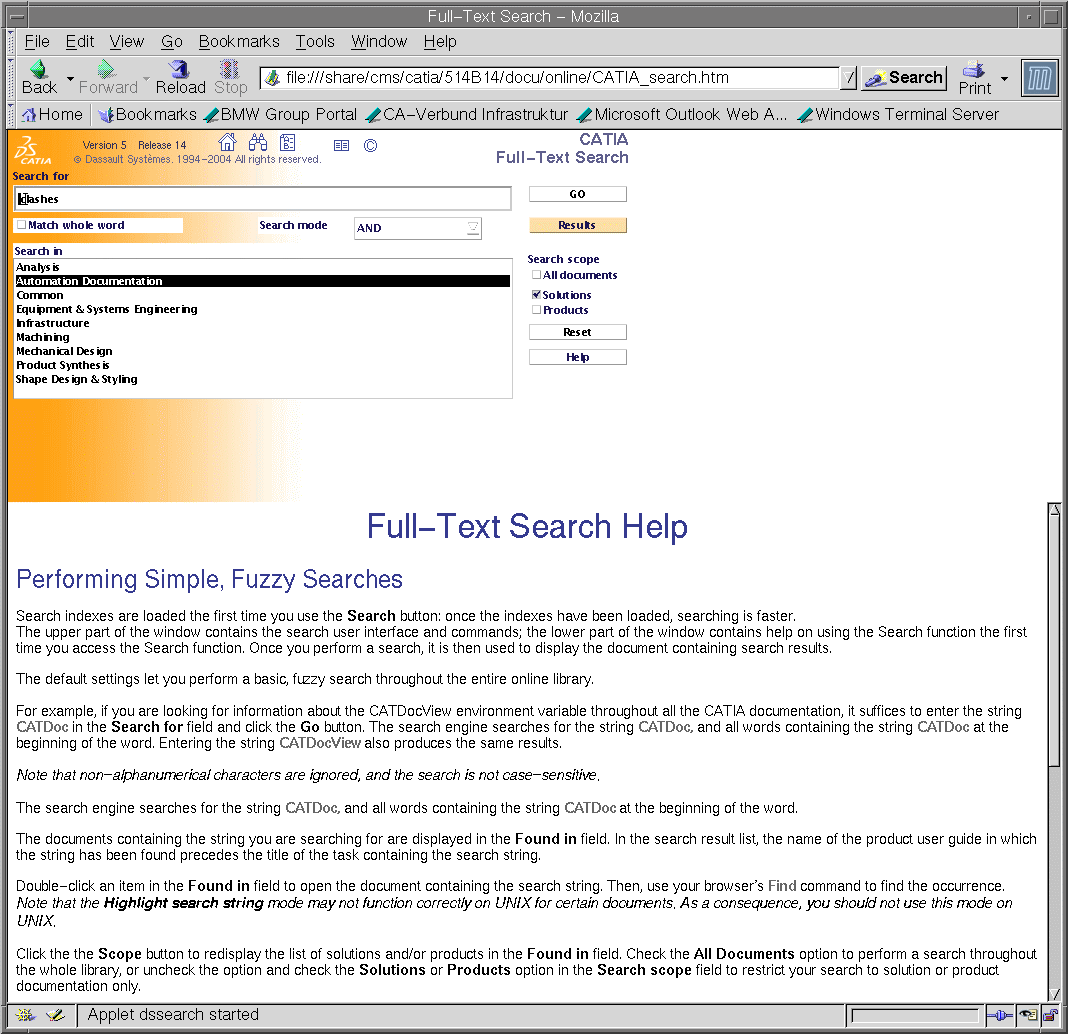Check the All documents scope option
The image size is (1068, 1034).
coord(537,275)
